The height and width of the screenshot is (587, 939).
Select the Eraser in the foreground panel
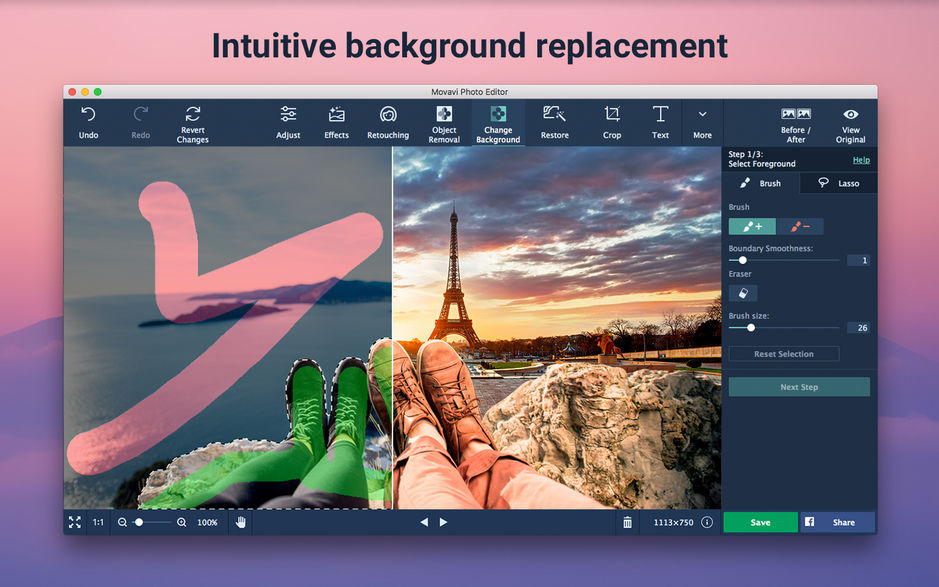tap(742, 292)
